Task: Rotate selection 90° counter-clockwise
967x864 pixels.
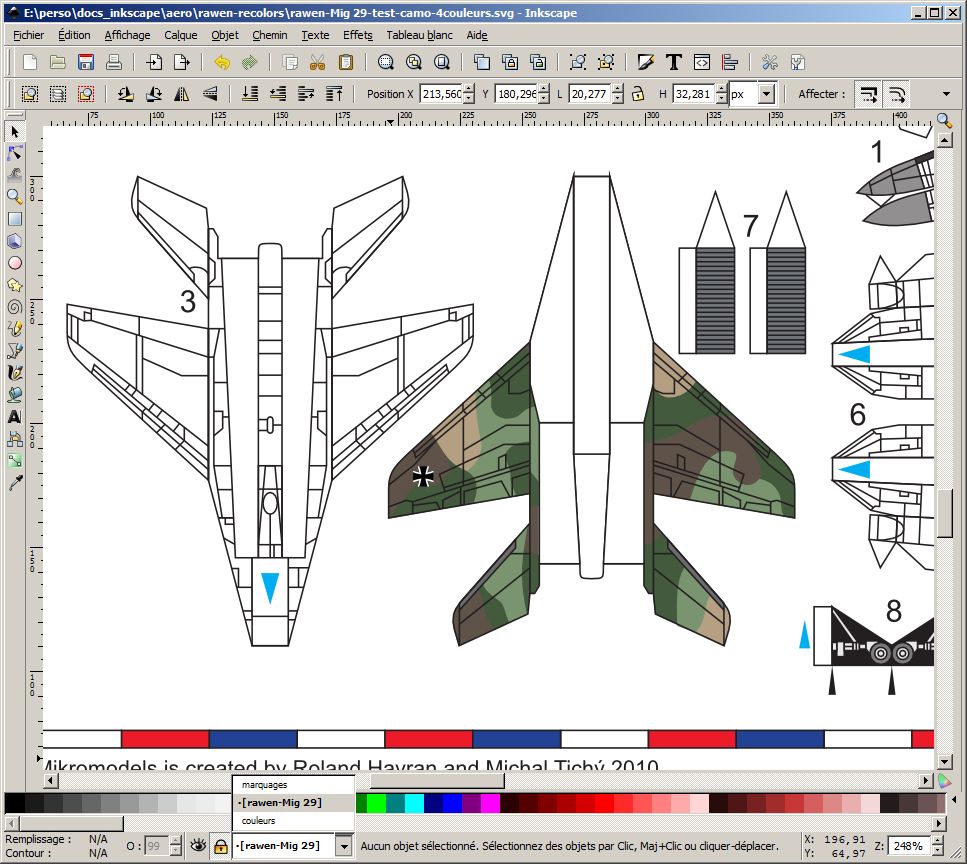Action: coord(126,94)
